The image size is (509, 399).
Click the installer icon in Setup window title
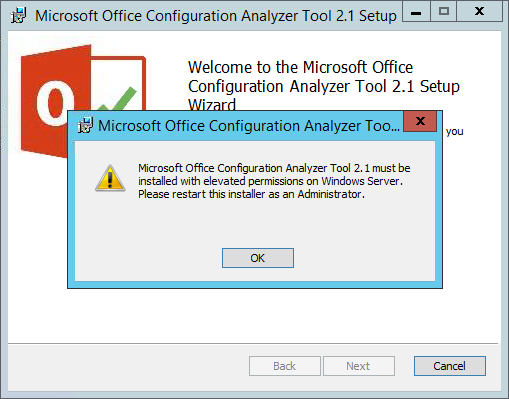18,15
